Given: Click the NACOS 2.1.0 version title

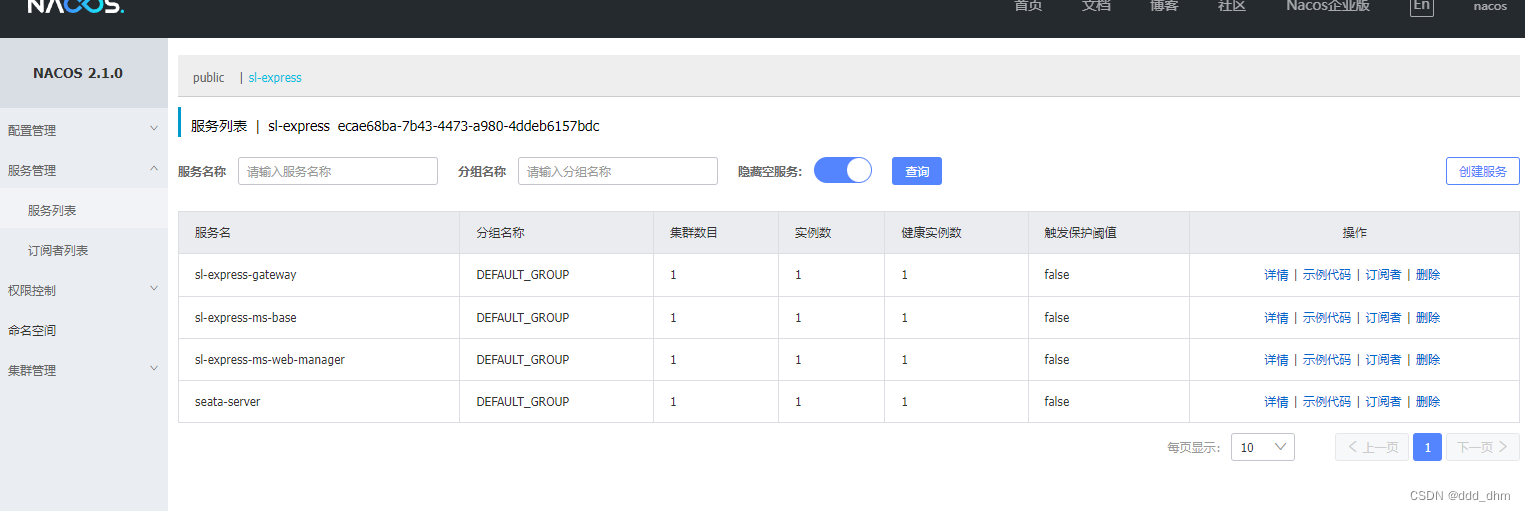Looking at the screenshot, I should point(78,73).
